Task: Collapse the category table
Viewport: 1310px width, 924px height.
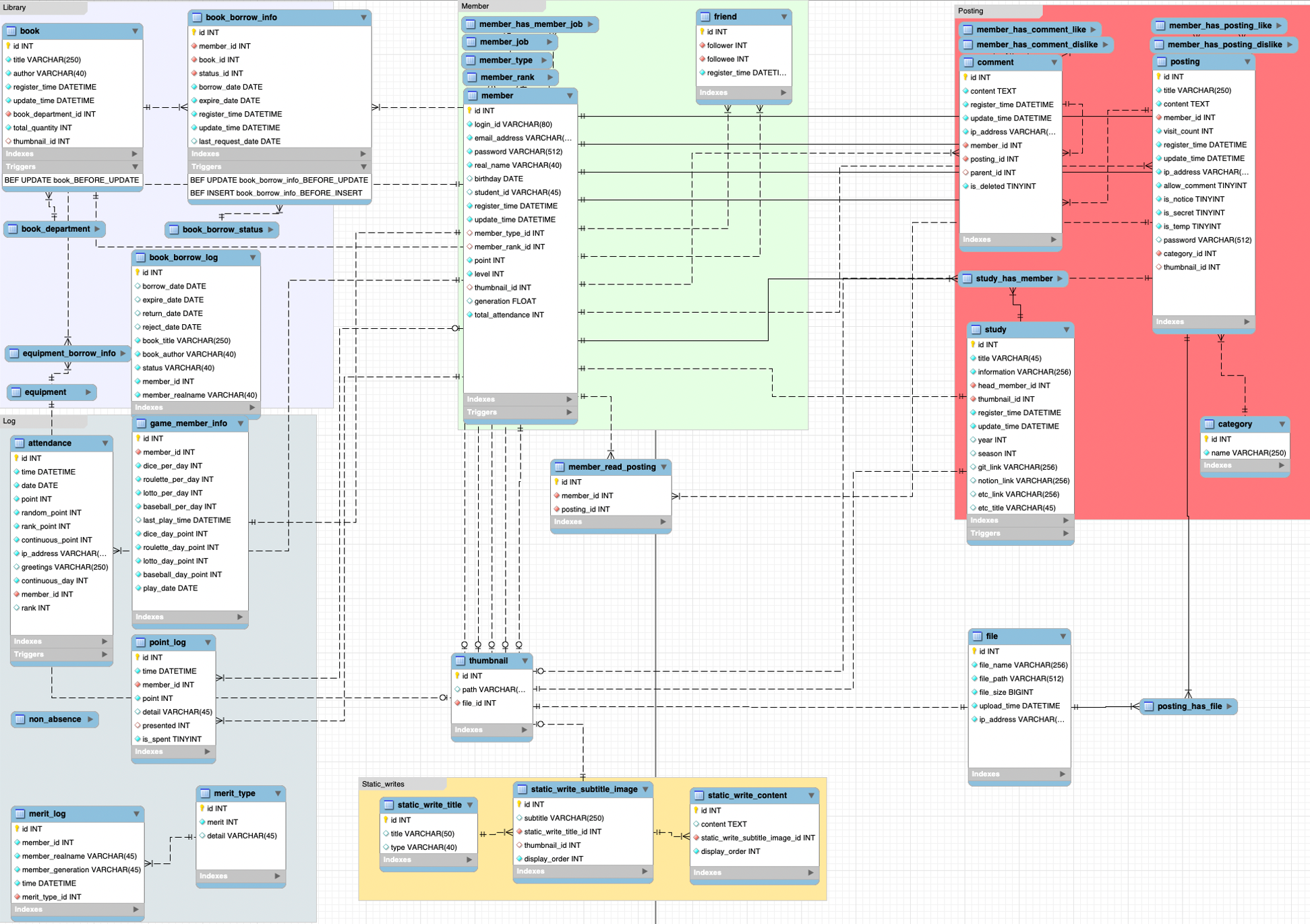Action: 1282,424
